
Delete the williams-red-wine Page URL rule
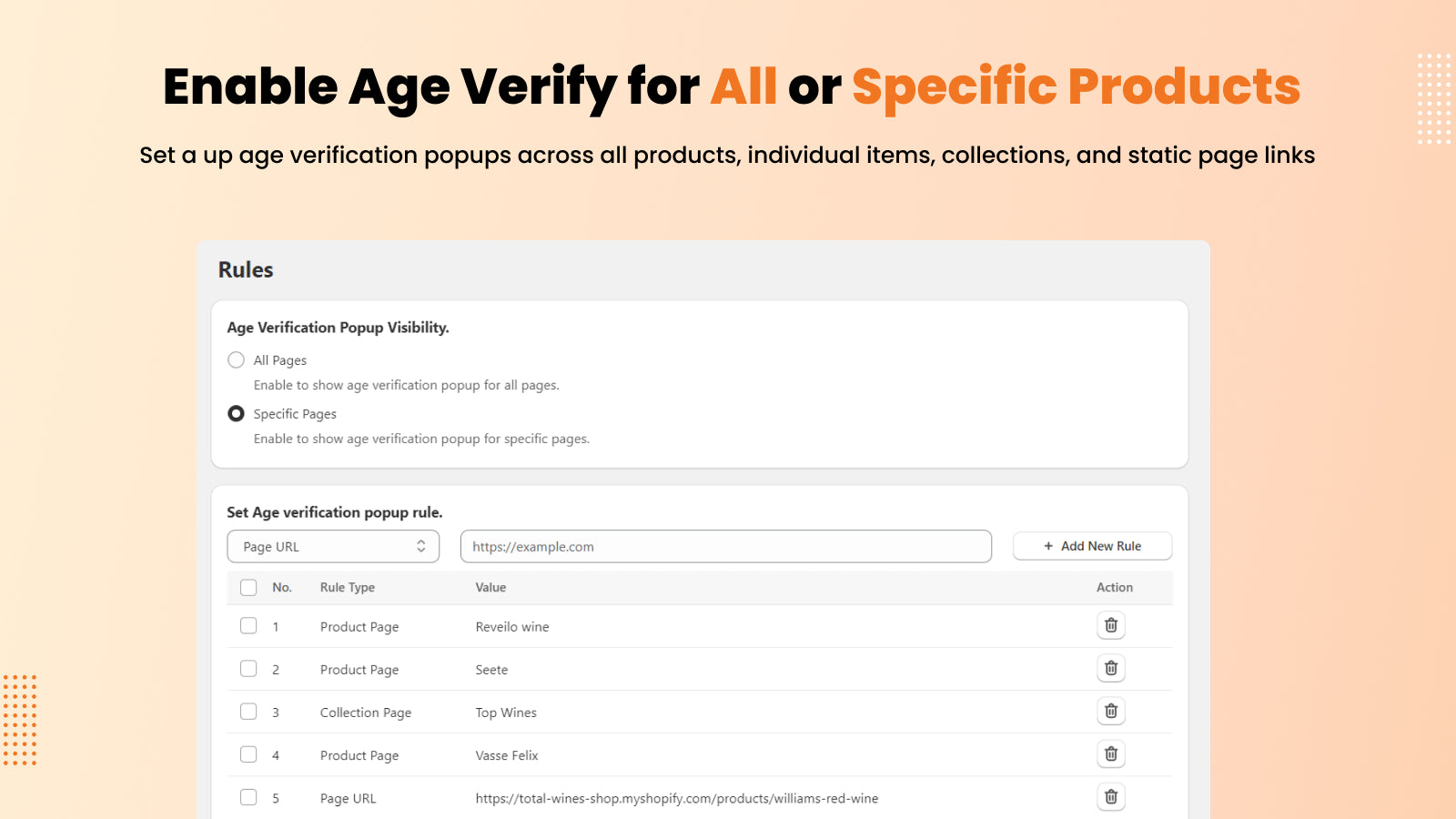(1110, 796)
